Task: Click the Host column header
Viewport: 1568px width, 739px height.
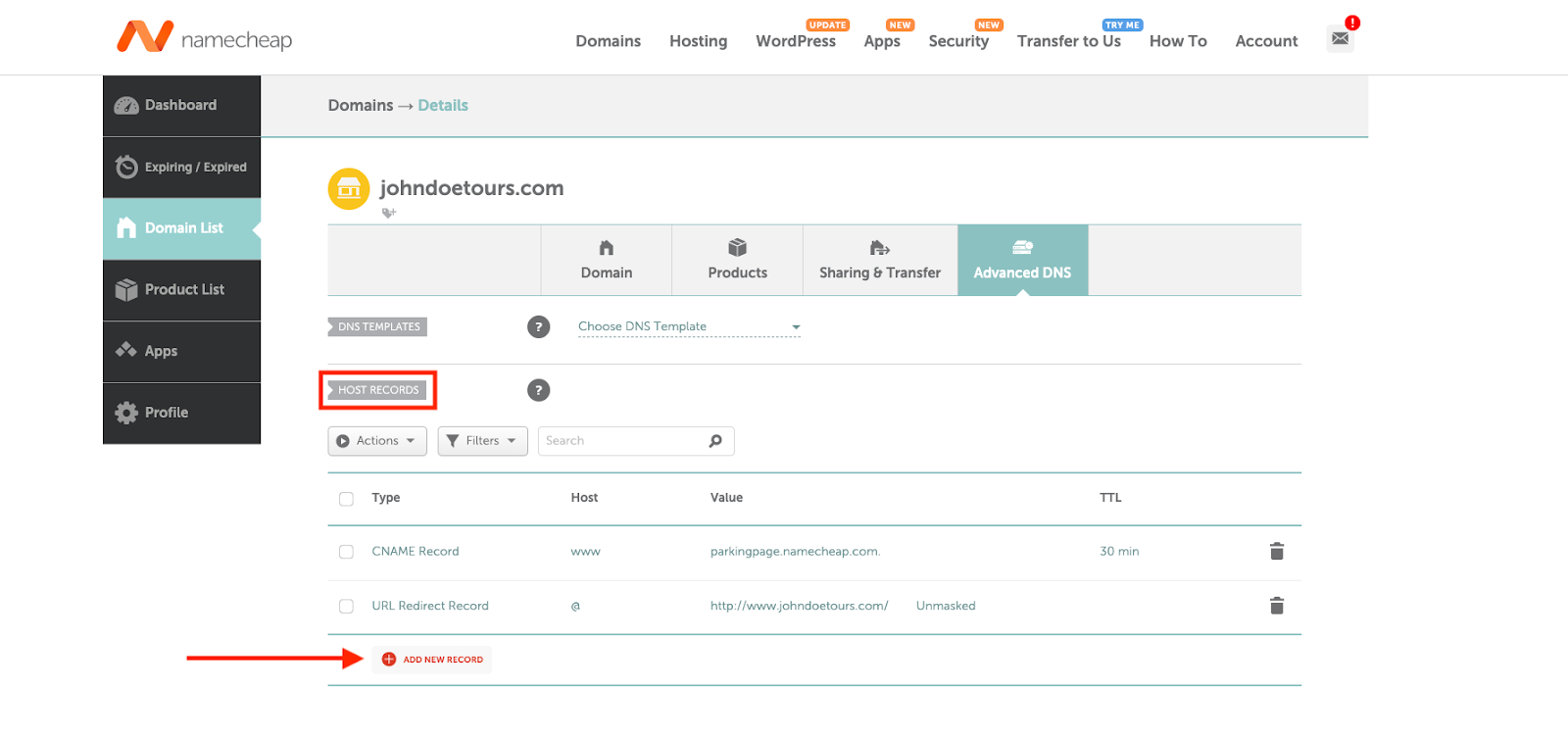Action: tap(584, 498)
